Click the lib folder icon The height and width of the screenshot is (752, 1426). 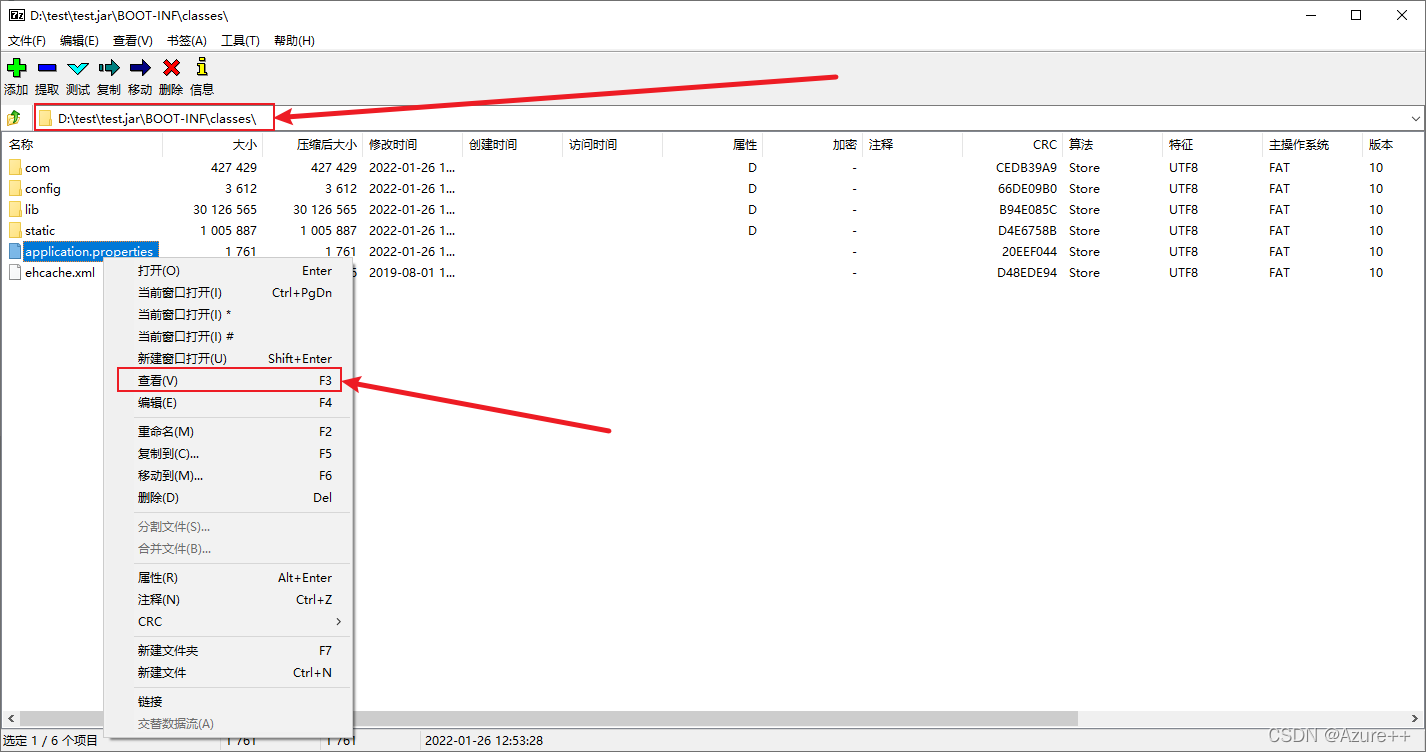tap(15, 209)
